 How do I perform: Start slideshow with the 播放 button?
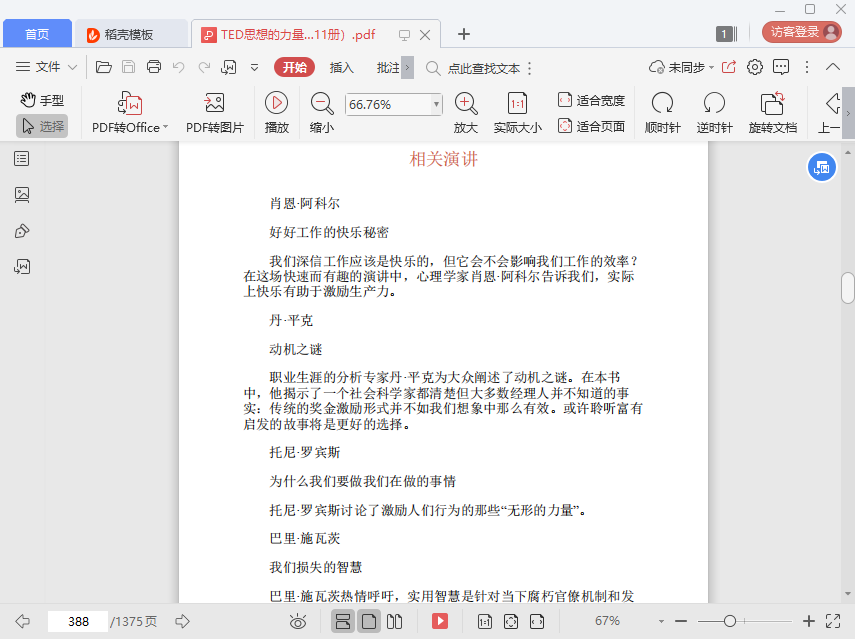click(x=276, y=113)
